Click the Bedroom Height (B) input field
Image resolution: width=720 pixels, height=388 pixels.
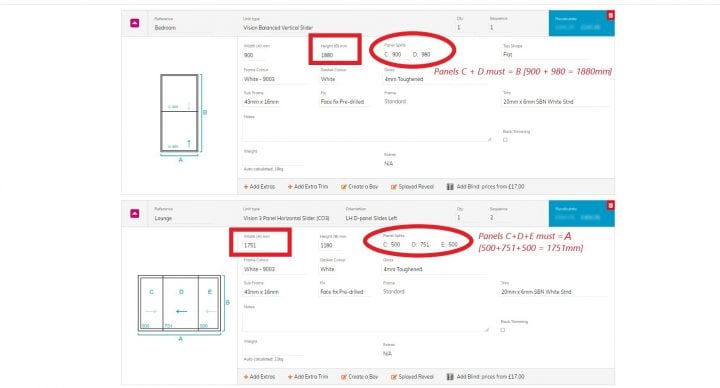pyautogui.click(x=335, y=55)
